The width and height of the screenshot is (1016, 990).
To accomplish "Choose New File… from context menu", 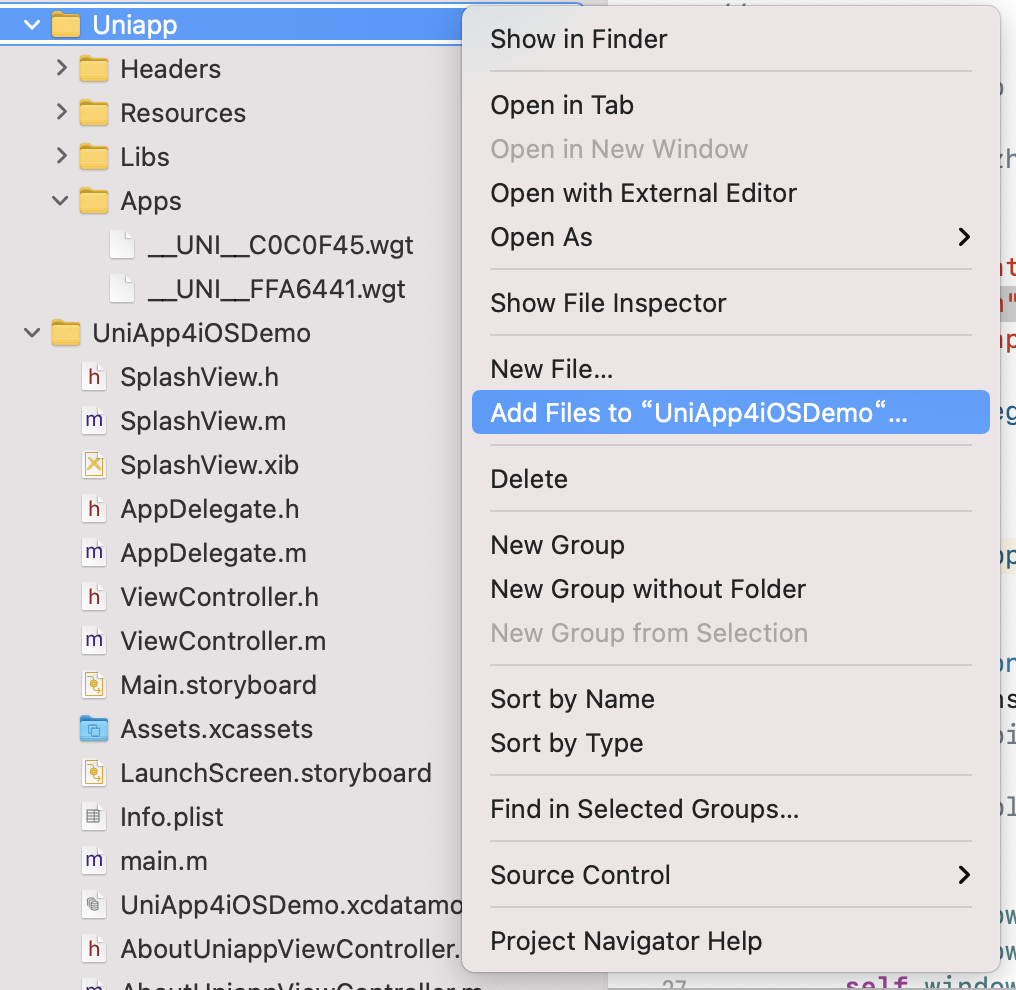I will click(x=731, y=369).
